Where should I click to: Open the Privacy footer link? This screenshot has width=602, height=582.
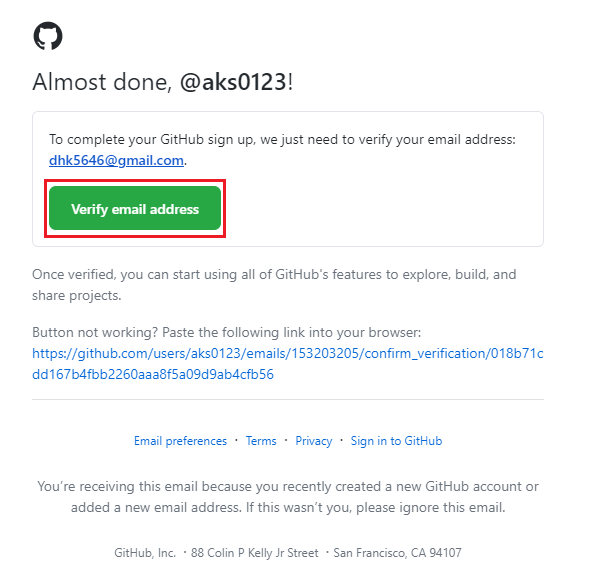click(314, 441)
